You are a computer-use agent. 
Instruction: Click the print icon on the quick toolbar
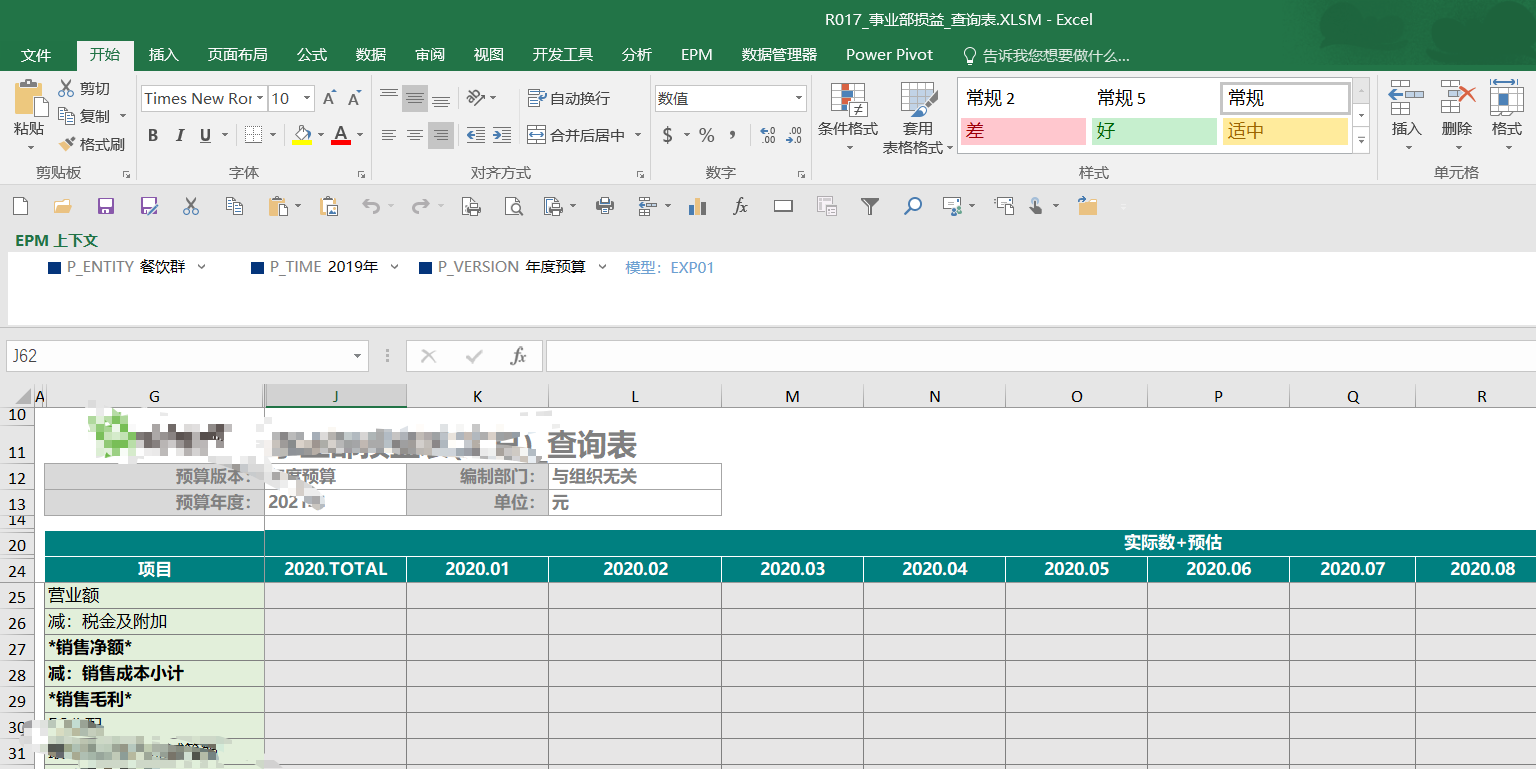604,205
